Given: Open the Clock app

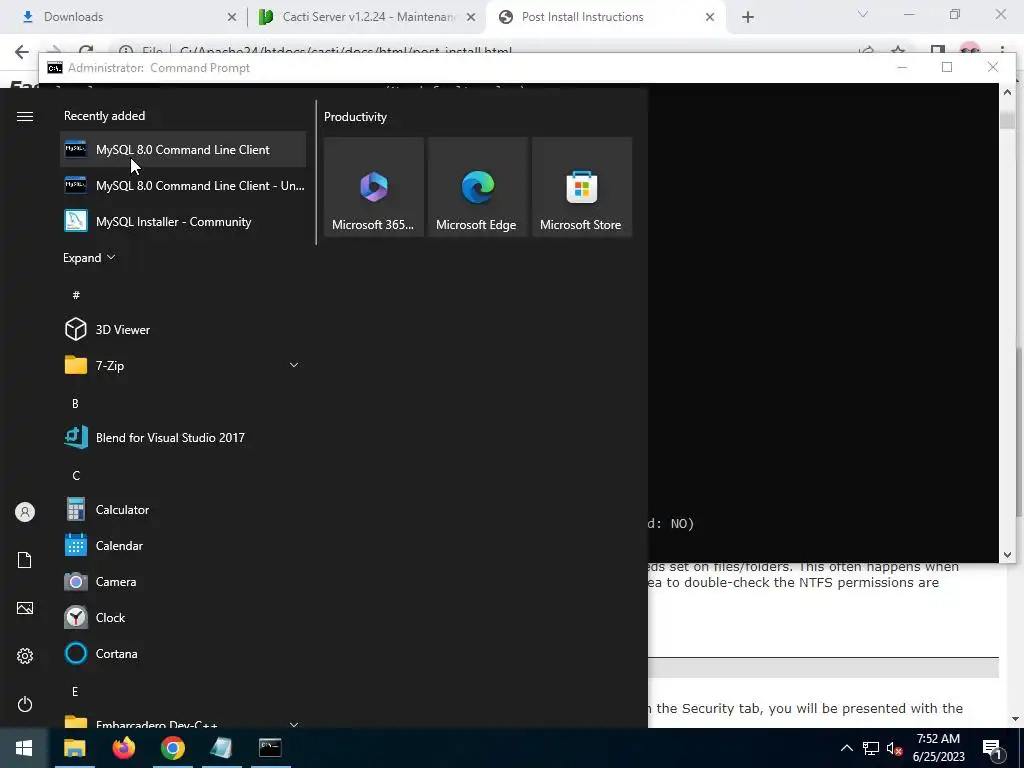Looking at the screenshot, I should pyautogui.click(x=183, y=617).
